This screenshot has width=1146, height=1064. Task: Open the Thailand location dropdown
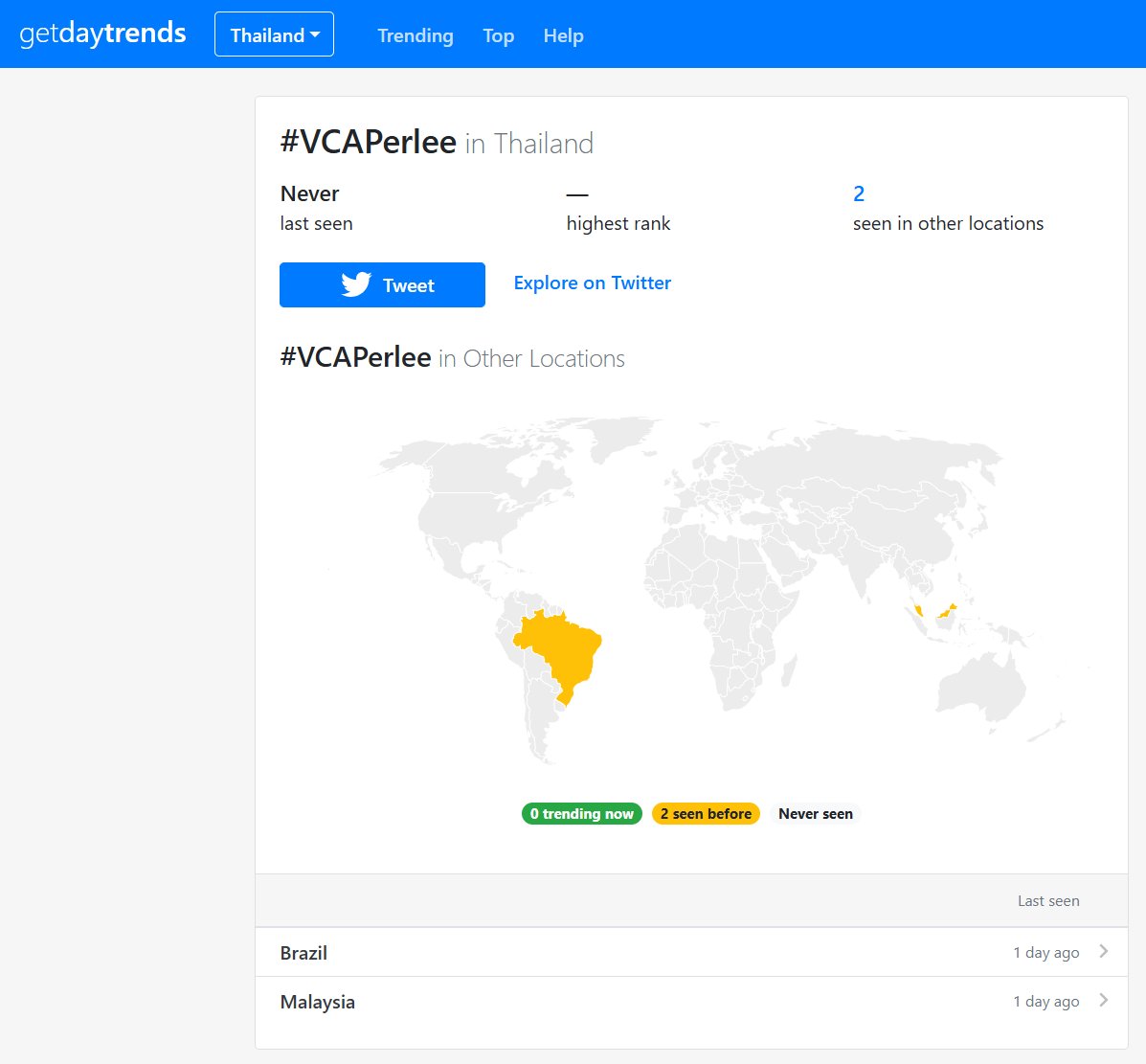tap(274, 34)
